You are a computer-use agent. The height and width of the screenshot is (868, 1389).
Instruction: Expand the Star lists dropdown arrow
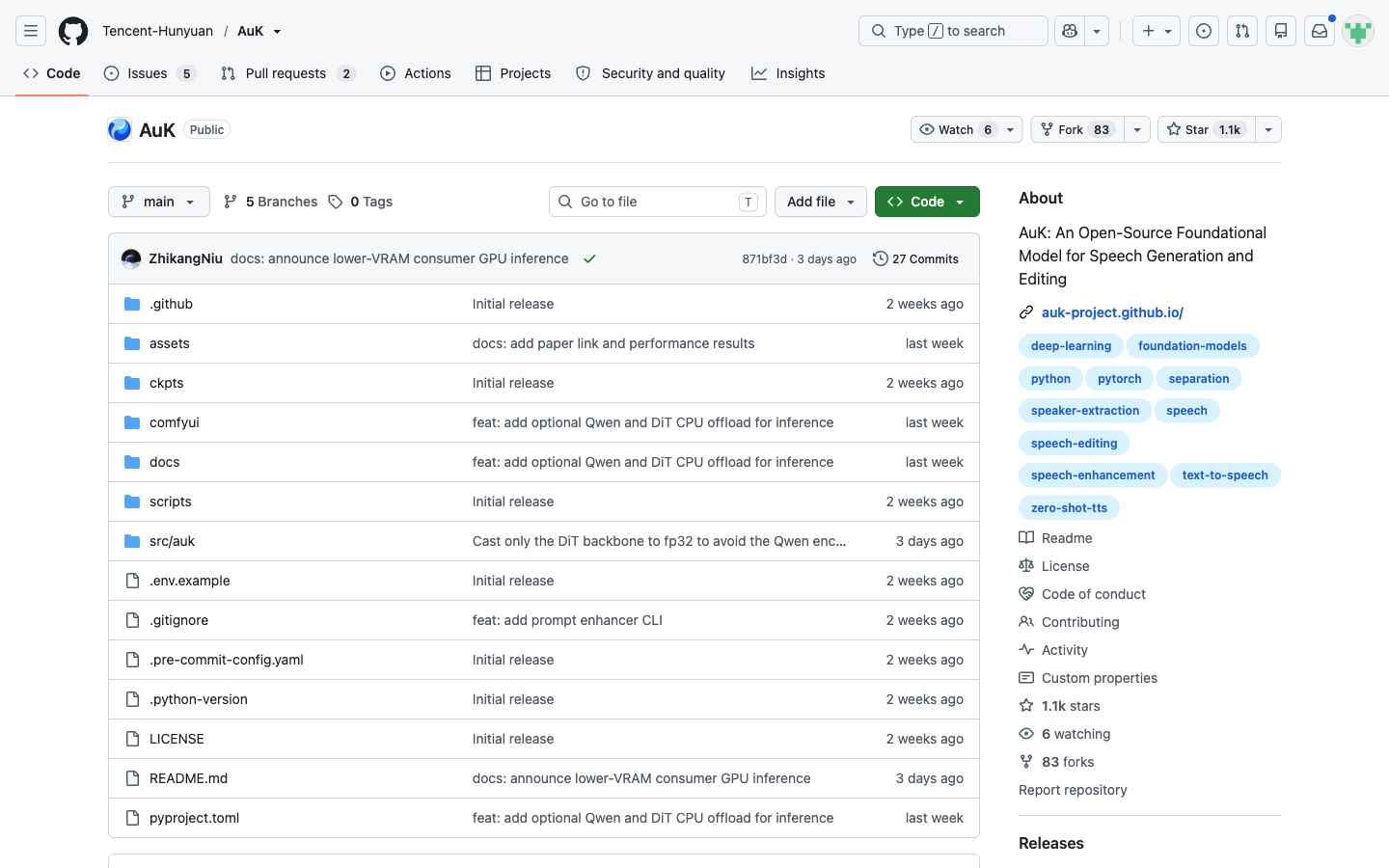1268,129
